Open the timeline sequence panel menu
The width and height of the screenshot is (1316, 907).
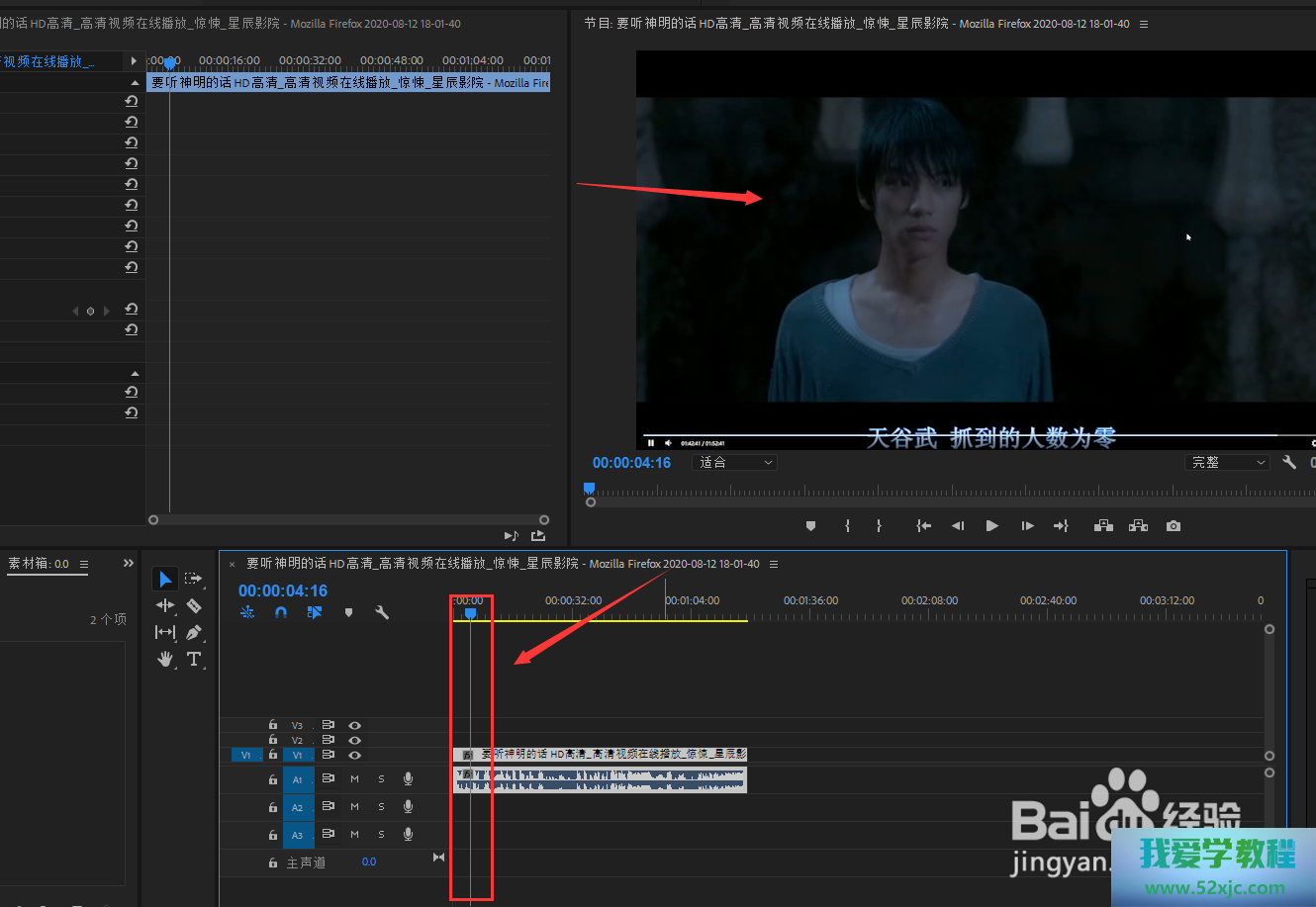click(x=774, y=564)
